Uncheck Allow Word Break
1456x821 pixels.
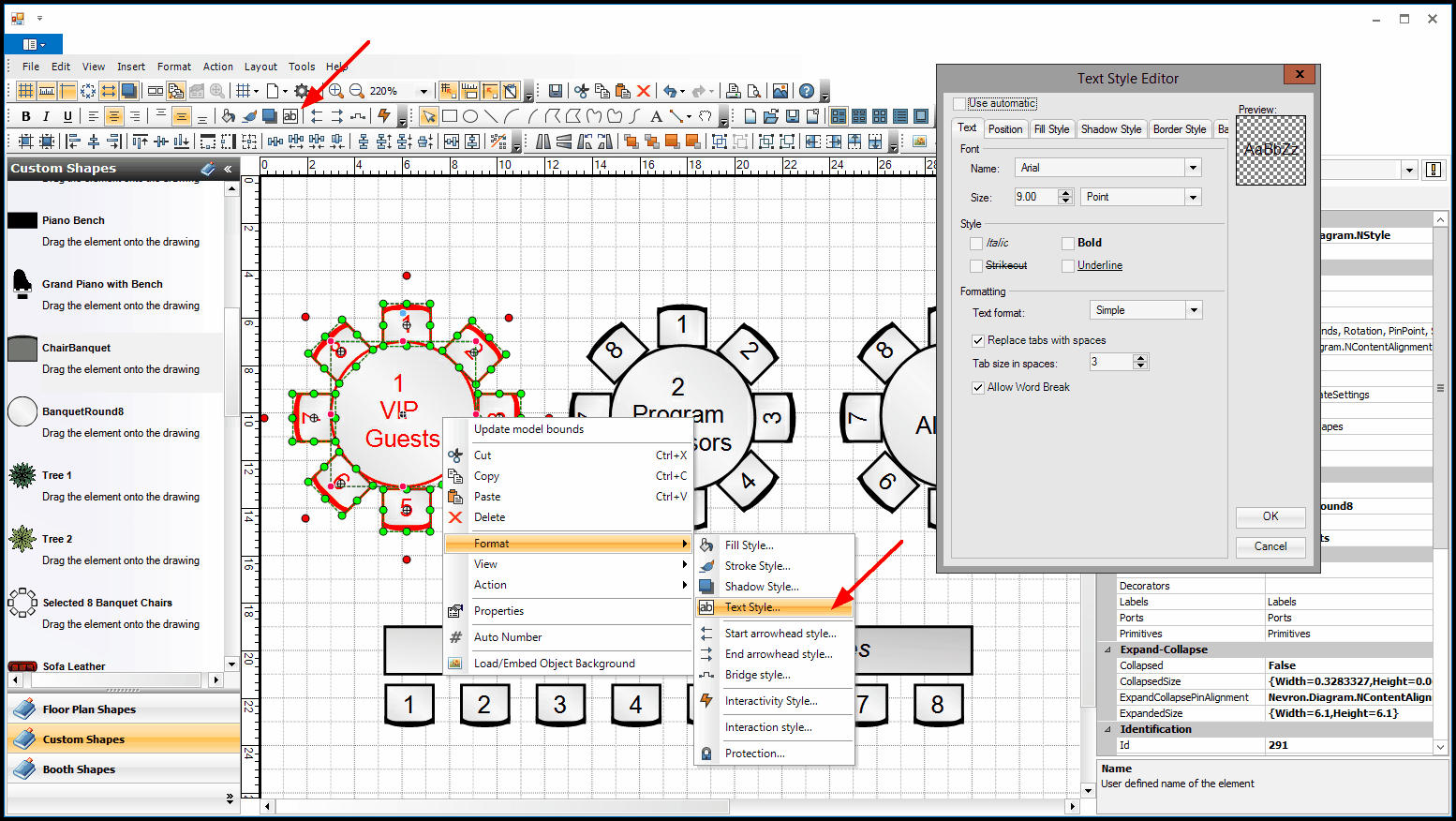978,387
